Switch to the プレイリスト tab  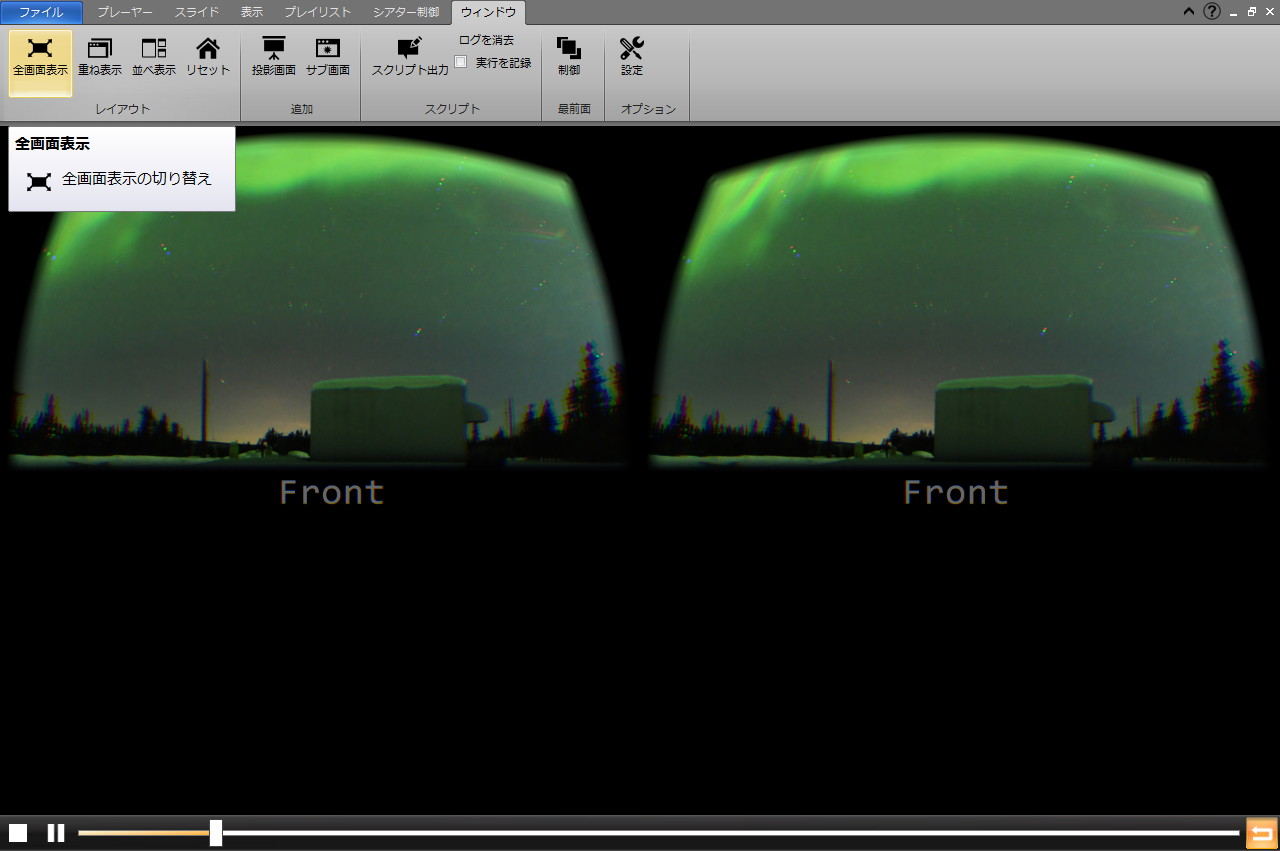tap(318, 12)
